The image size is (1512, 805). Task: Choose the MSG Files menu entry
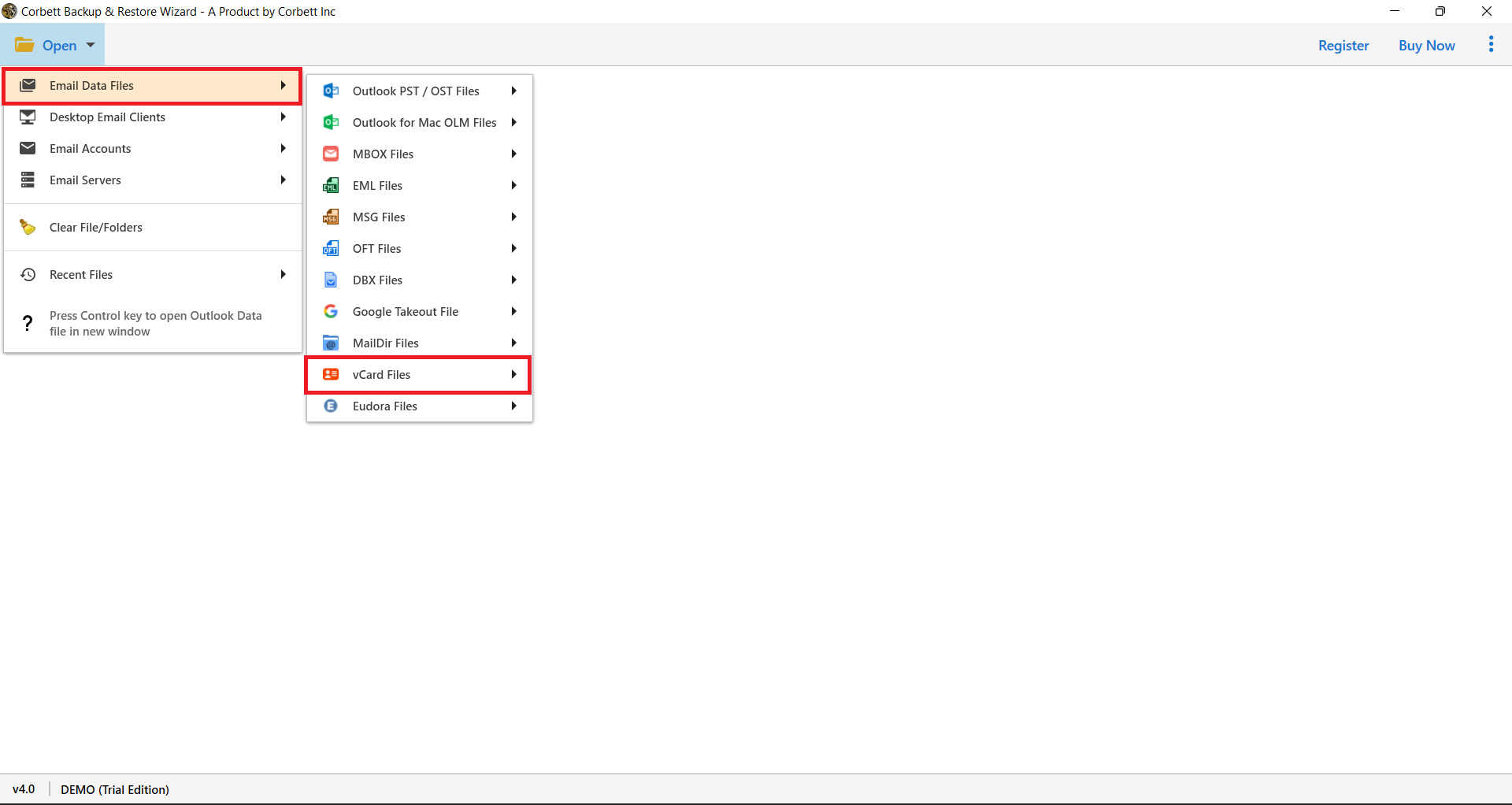(419, 217)
